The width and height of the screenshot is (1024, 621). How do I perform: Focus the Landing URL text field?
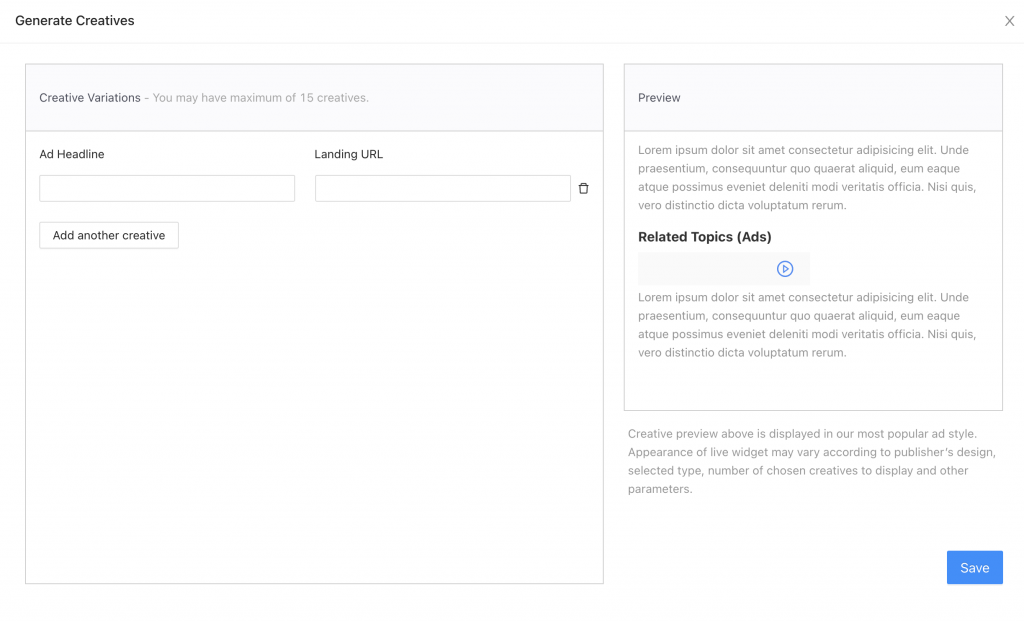pos(442,188)
